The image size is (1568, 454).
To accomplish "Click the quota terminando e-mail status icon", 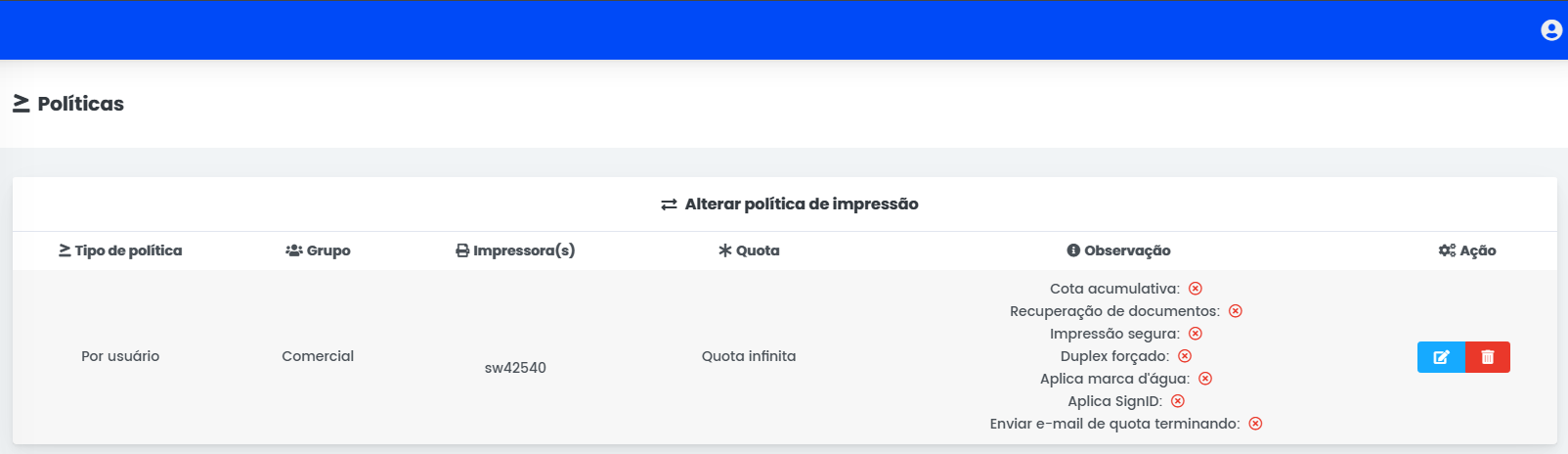I will point(1256,424).
